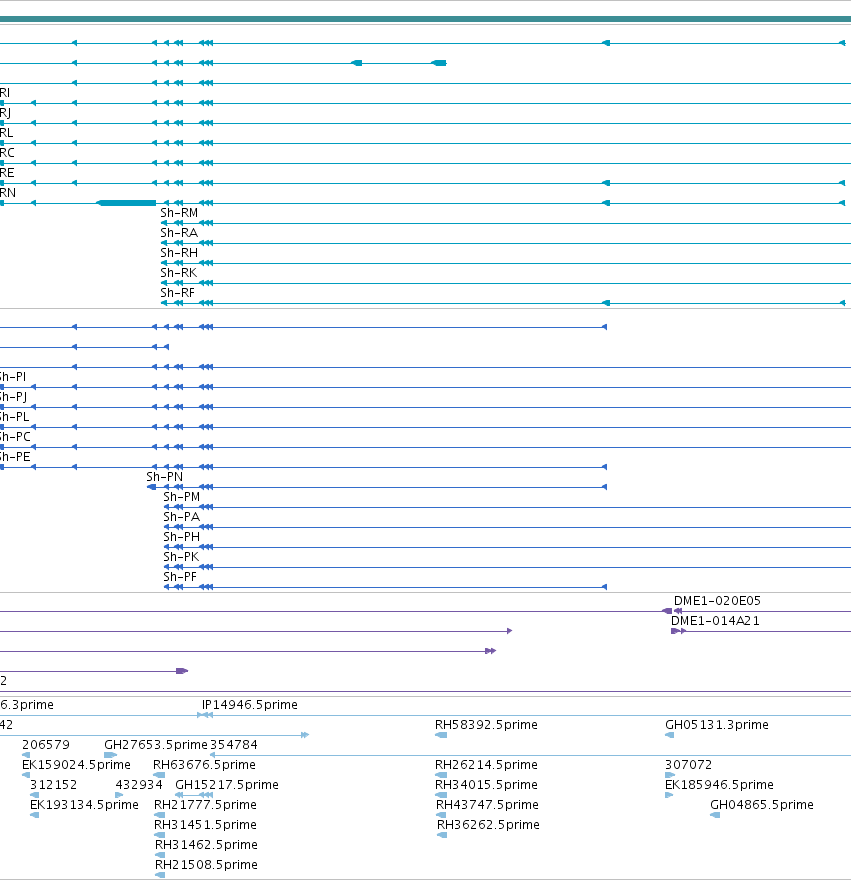The height and width of the screenshot is (880, 851).
Task: Open the RH34015.5prime EST label
Action: tap(486, 785)
